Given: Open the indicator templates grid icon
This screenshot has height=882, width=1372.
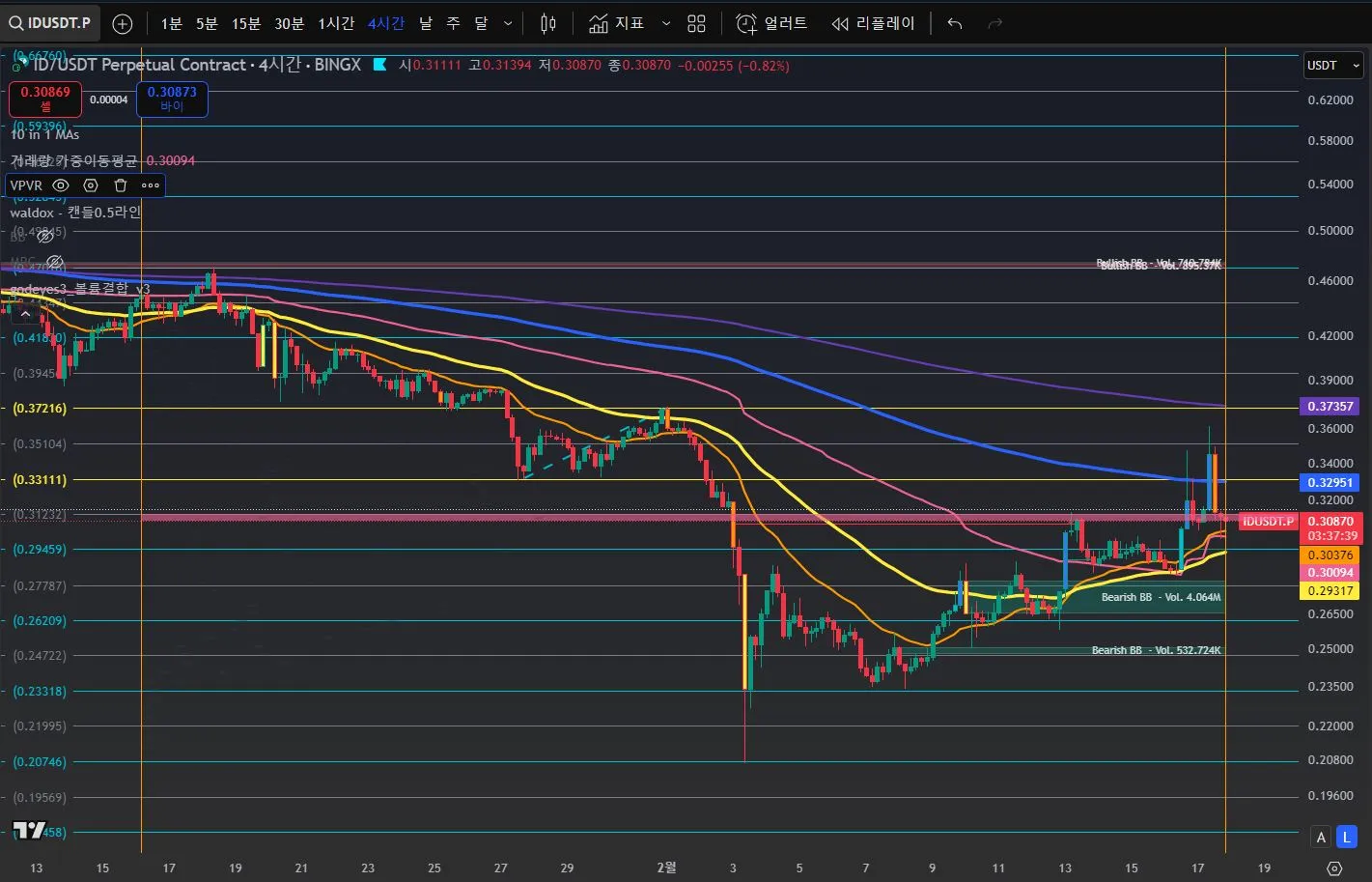Looking at the screenshot, I should click(696, 23).
